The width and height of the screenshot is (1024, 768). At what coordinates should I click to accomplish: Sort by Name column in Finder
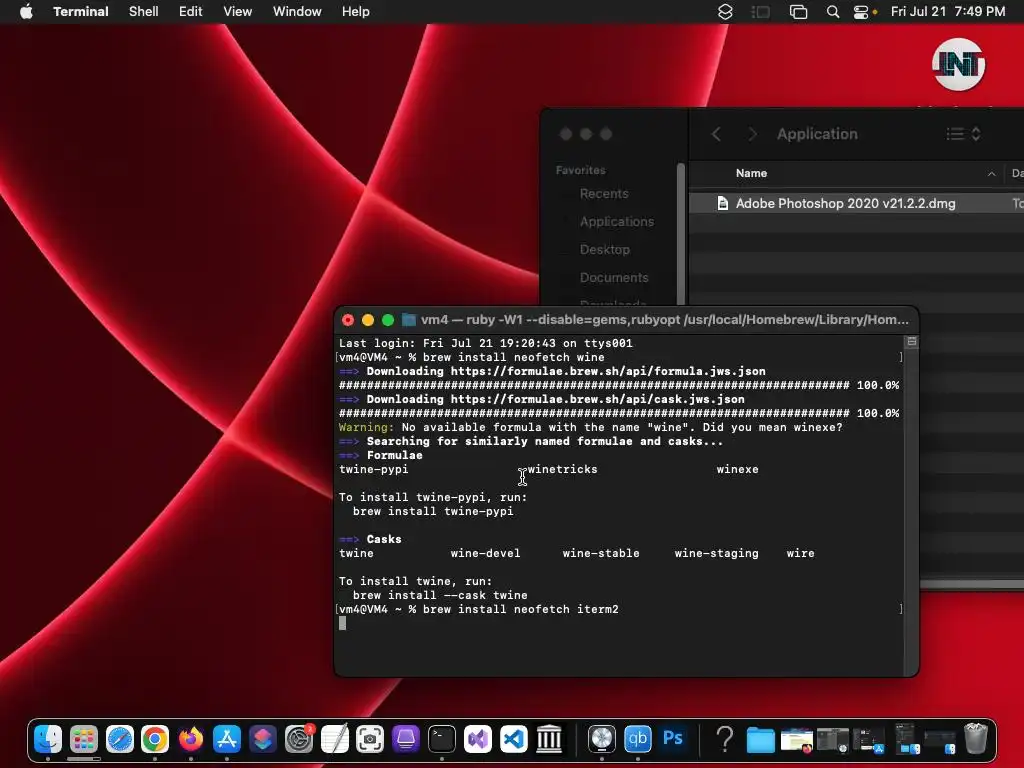751,173
